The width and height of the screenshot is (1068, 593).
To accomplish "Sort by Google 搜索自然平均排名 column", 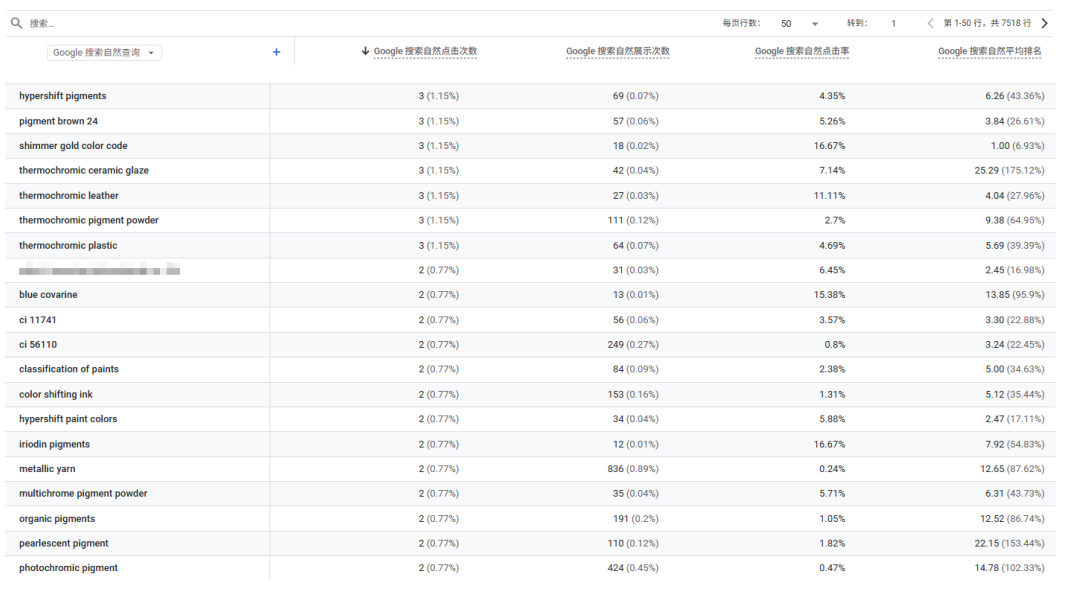I will [989, 51].
